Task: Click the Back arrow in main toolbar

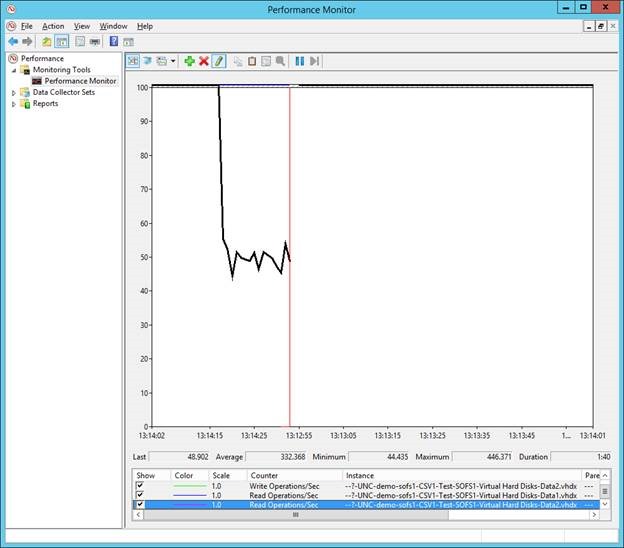Action: [x=12, y=42]
